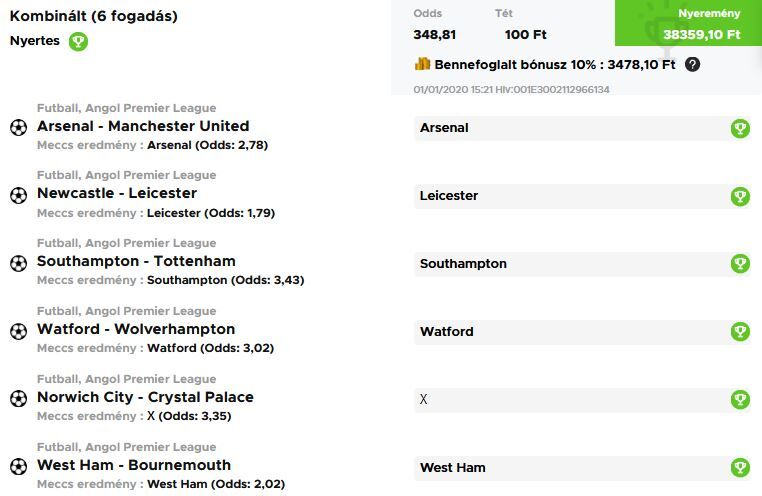Click the football icon beside Arsenal - Manchester United
The width and height of the screenshot is (762, 496).
pyautogui.click(x=18, y=127)
